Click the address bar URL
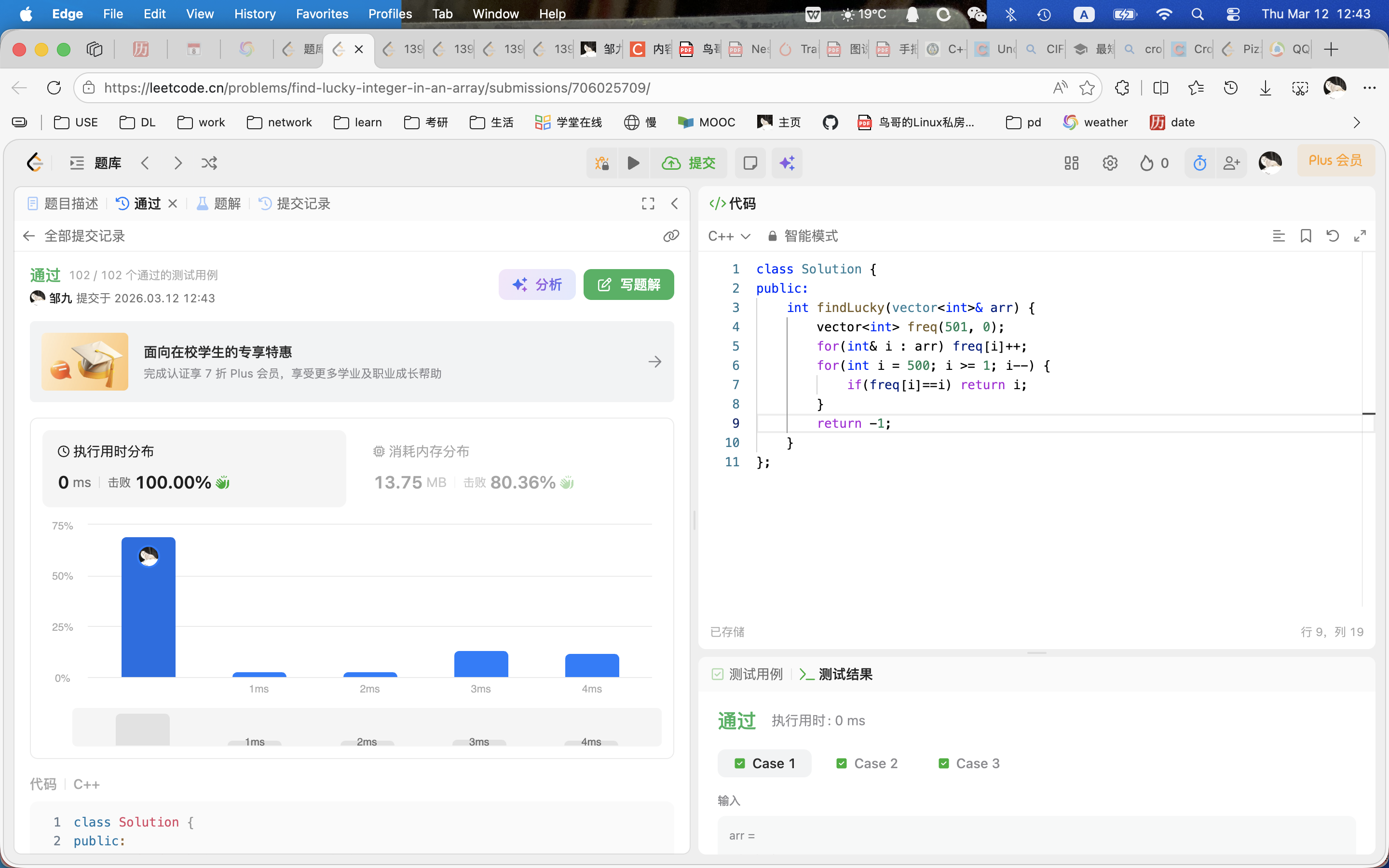The height and width of the screenshot is (868, 1389). (377, 88)
